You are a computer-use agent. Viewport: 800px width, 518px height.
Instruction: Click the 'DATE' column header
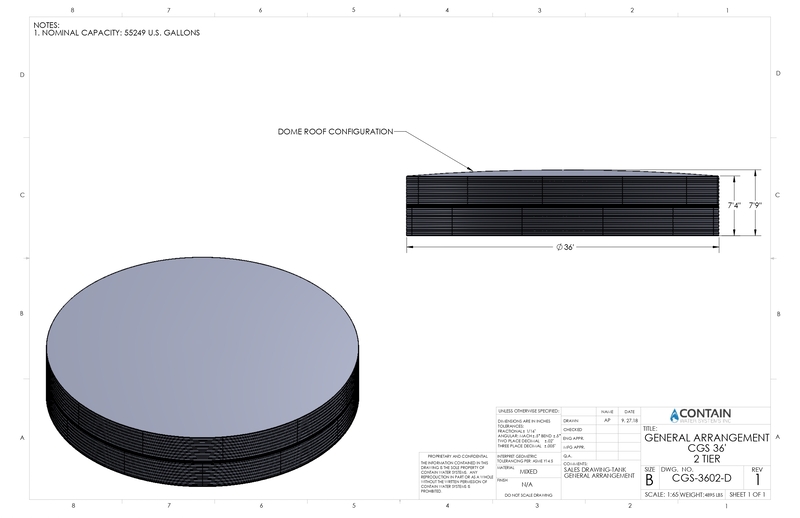629,411
